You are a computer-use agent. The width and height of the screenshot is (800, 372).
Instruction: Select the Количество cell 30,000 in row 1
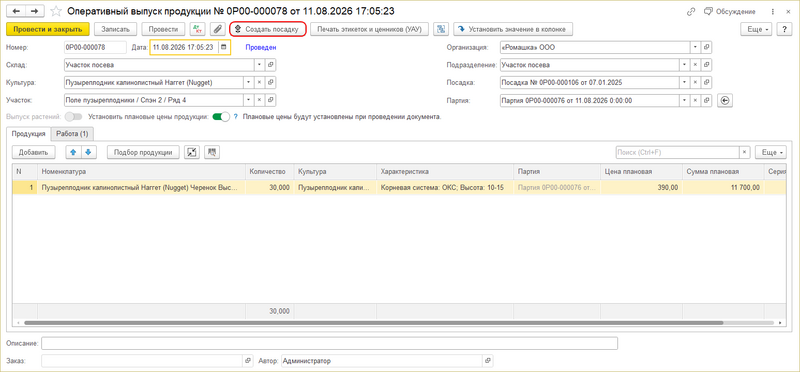pyautogui.click(x=269, y=188)
